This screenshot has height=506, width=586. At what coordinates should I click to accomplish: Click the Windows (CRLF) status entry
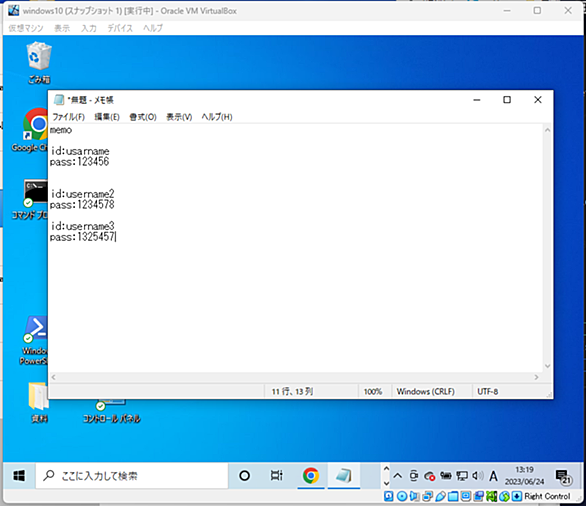click(x=425, y=391)
